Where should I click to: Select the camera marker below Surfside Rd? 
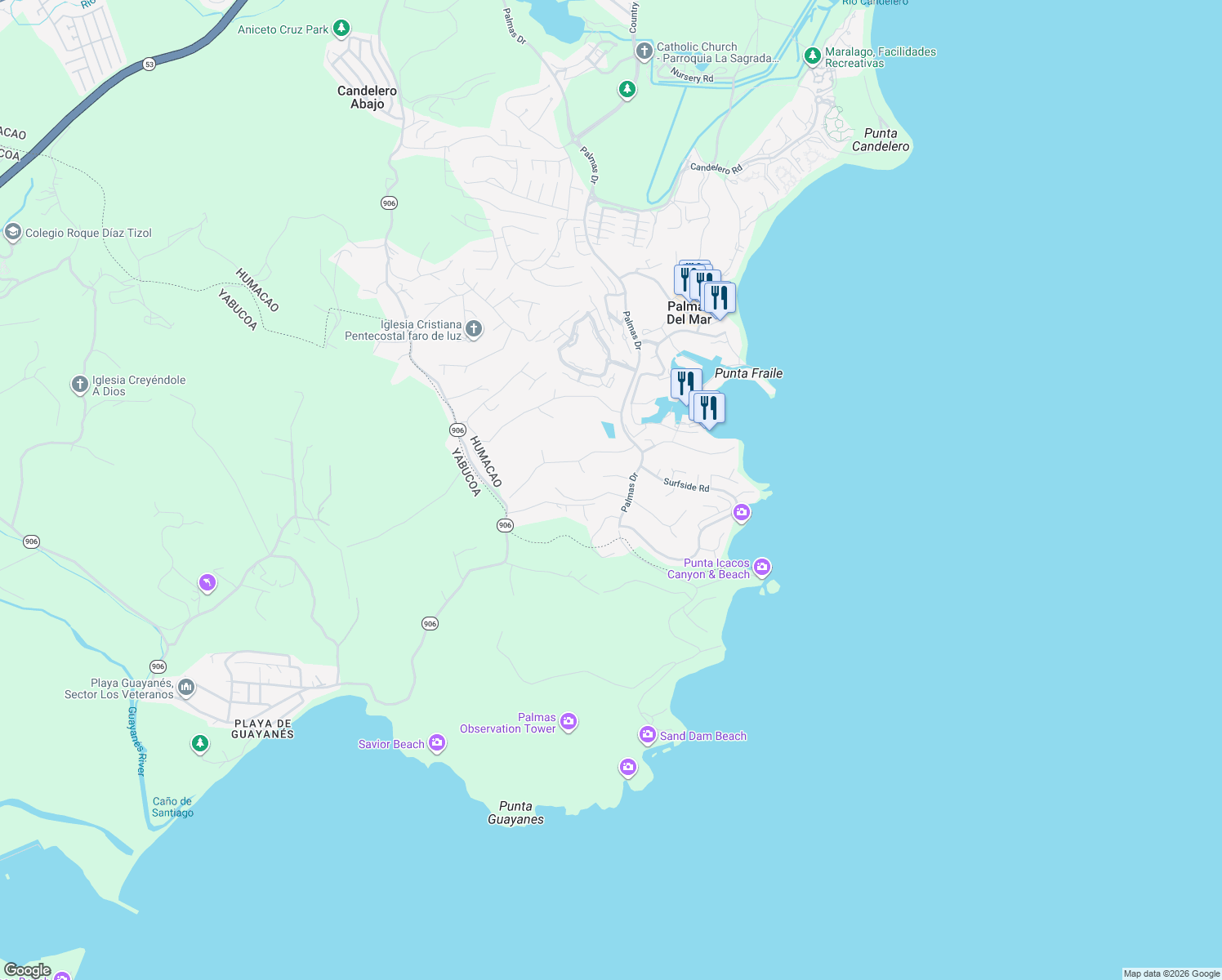click(x=742, y=513)
